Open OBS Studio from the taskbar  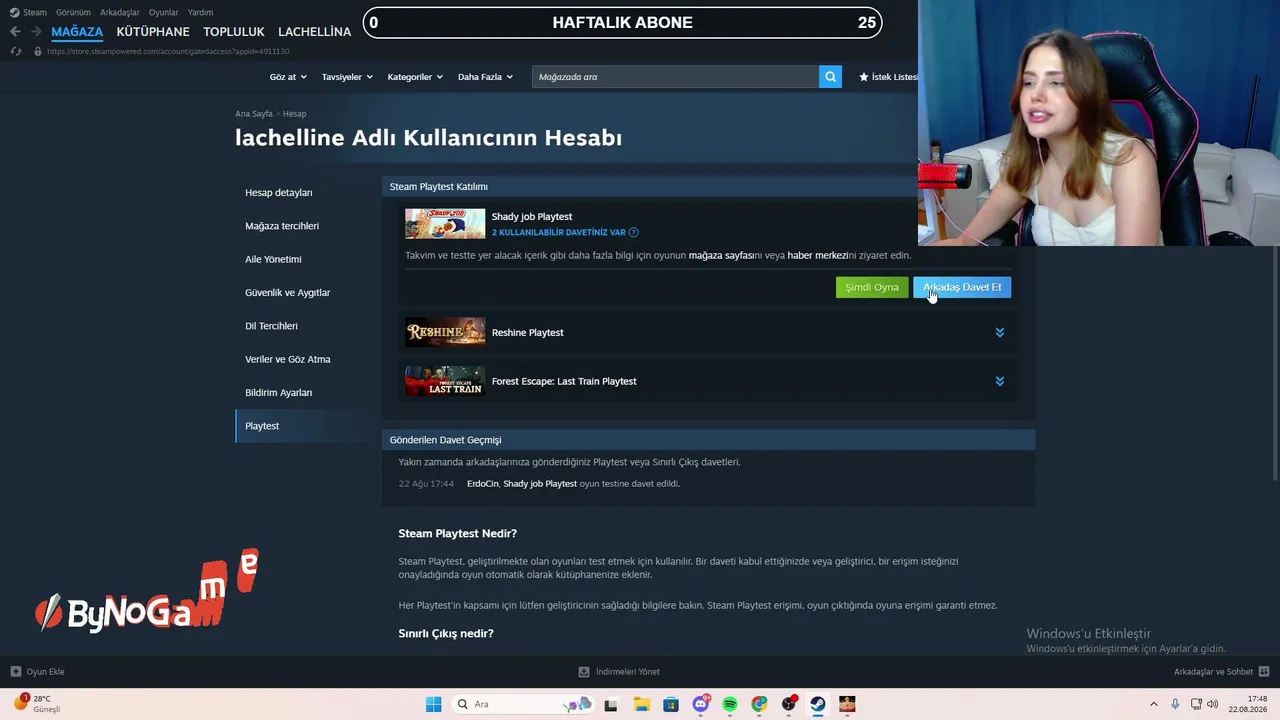(x=789, y=704)
